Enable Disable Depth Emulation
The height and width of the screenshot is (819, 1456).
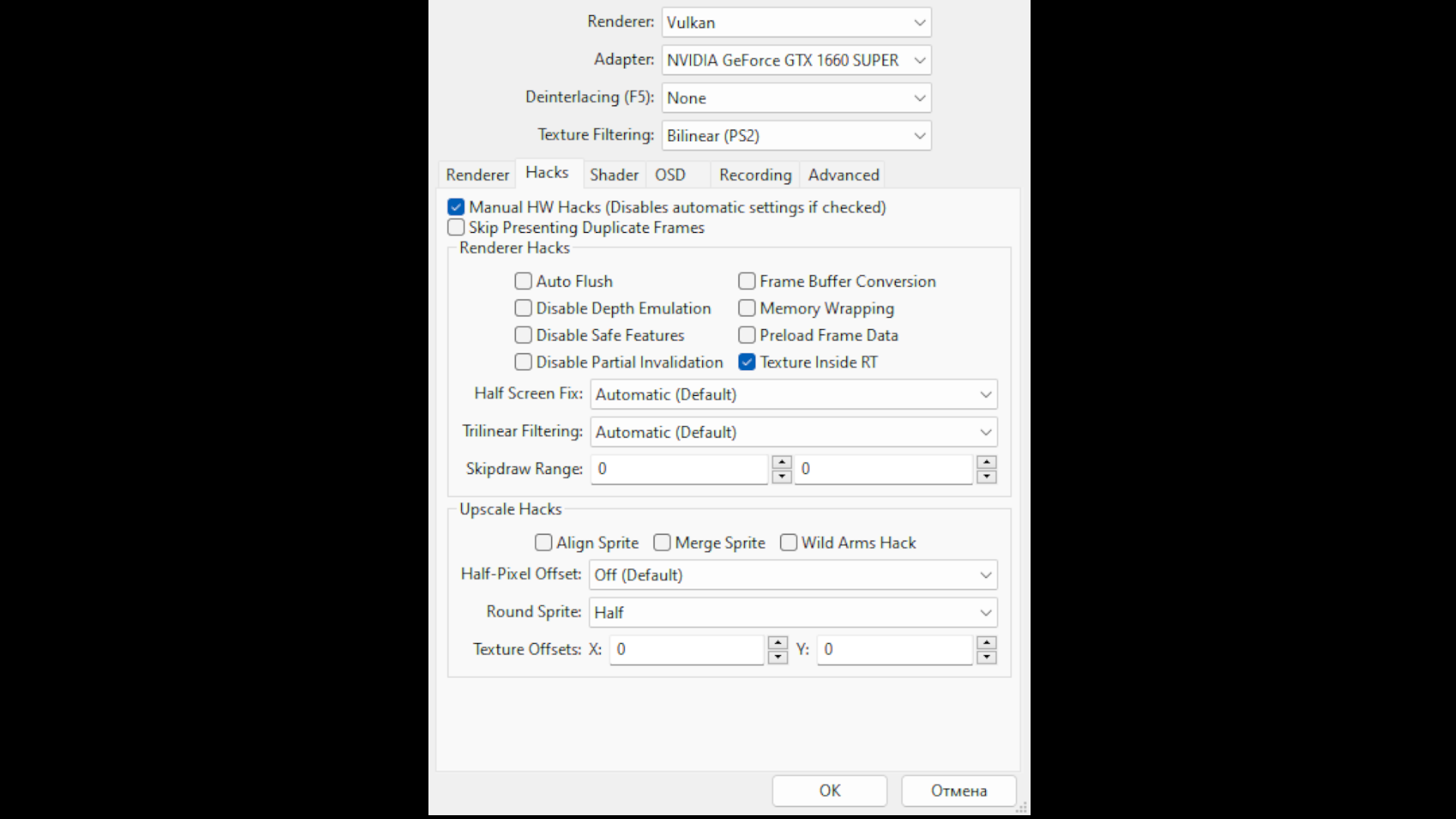point(522,308)
